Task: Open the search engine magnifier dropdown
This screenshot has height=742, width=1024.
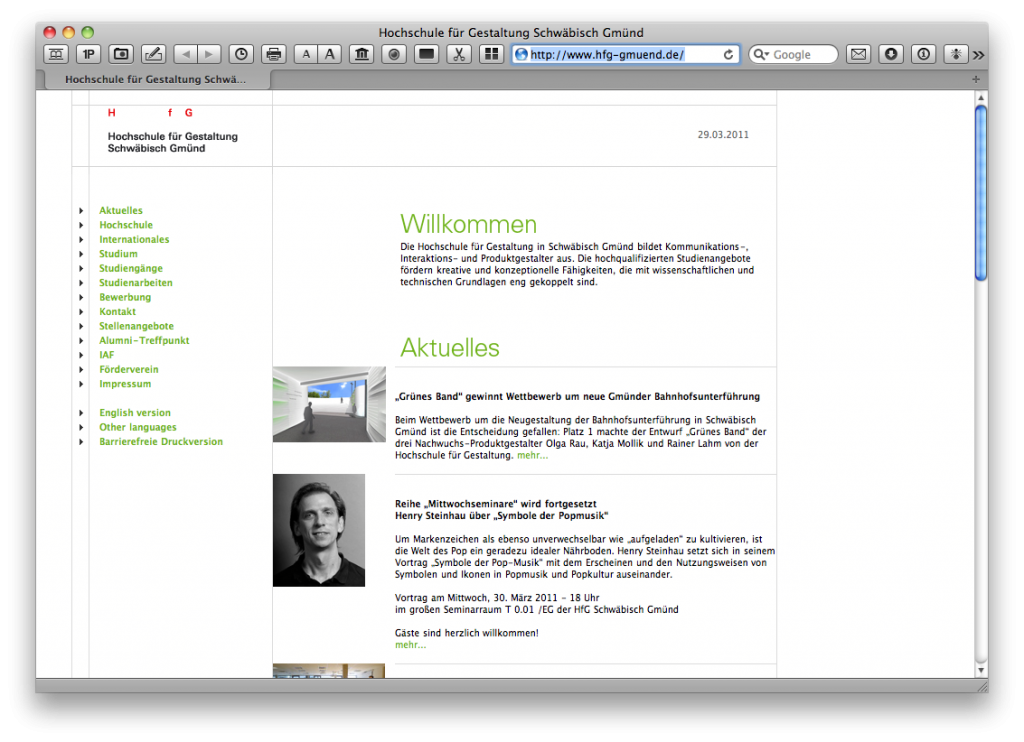Action: 761,55
